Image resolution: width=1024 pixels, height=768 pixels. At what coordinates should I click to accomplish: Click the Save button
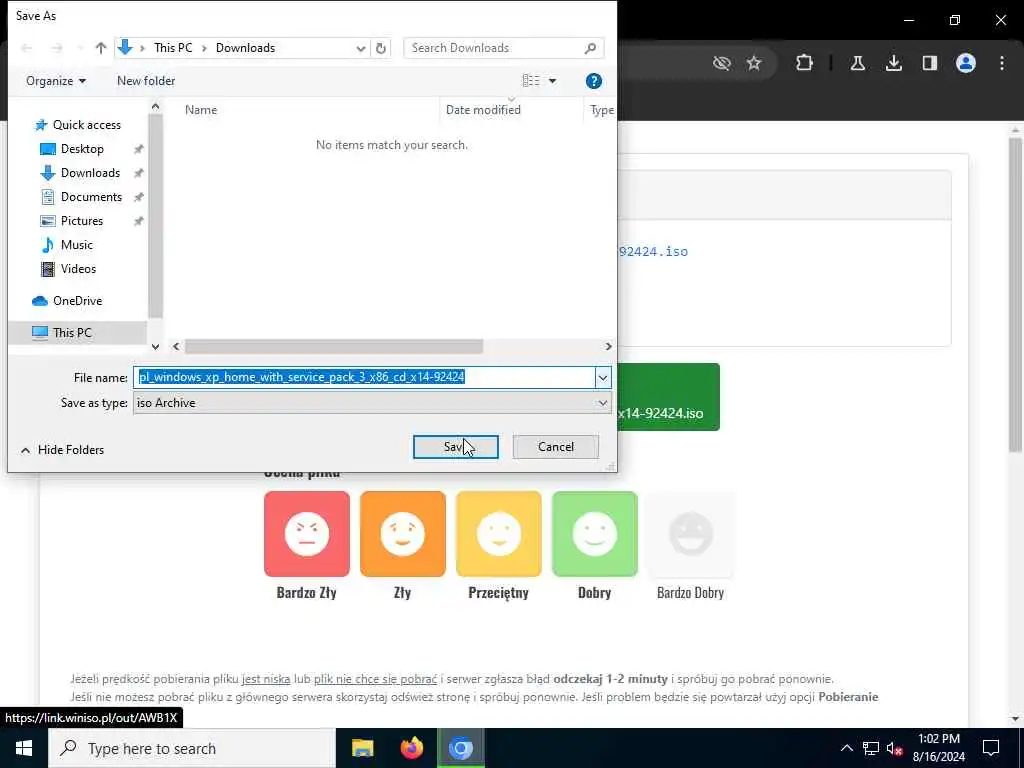pyautogui.click(x=455, y=447)
